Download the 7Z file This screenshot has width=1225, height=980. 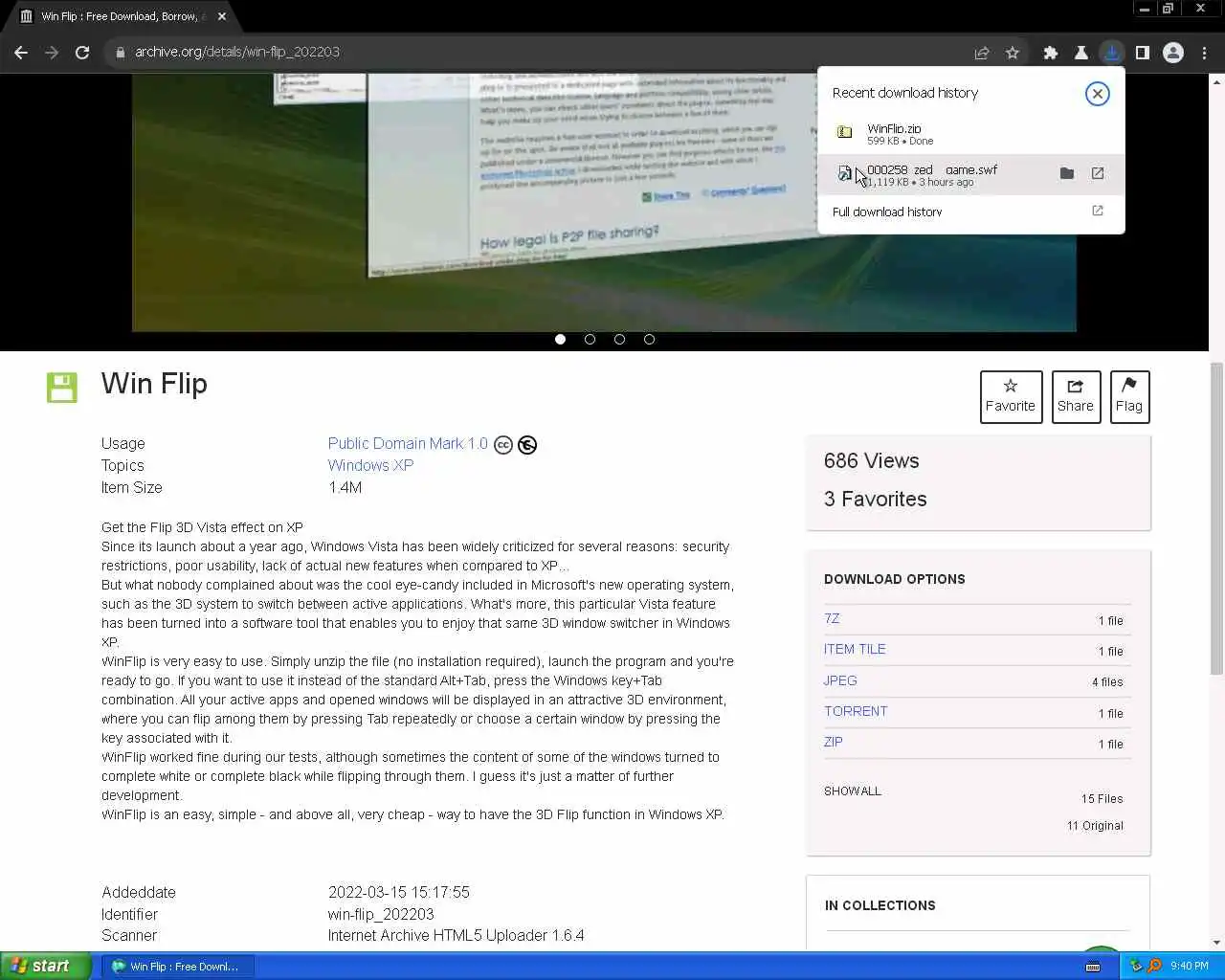click(x=832, y=619)
